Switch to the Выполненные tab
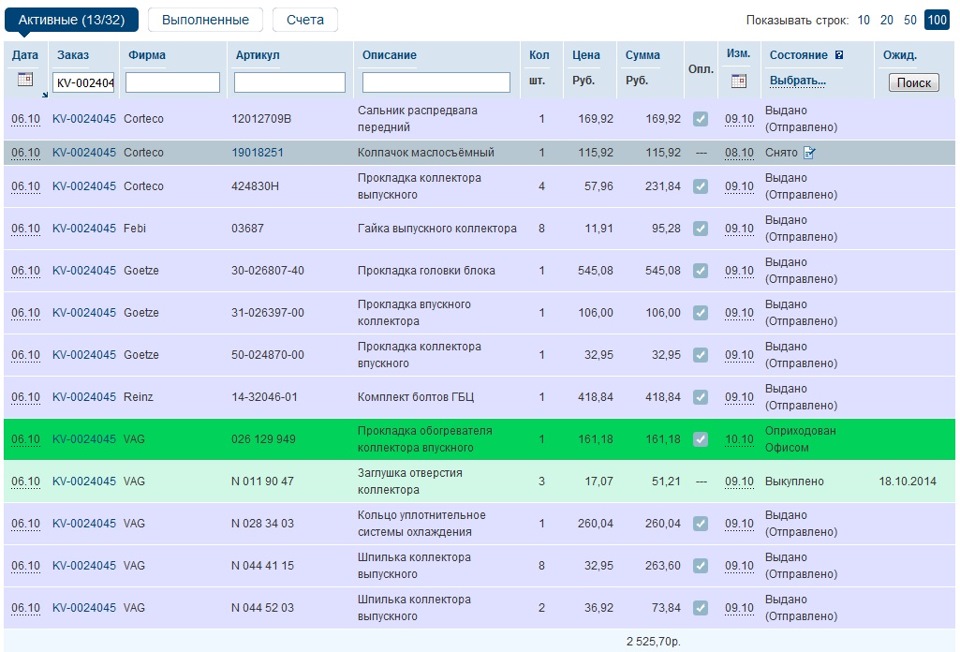960x652 pixels. click(x=205, y=20)
